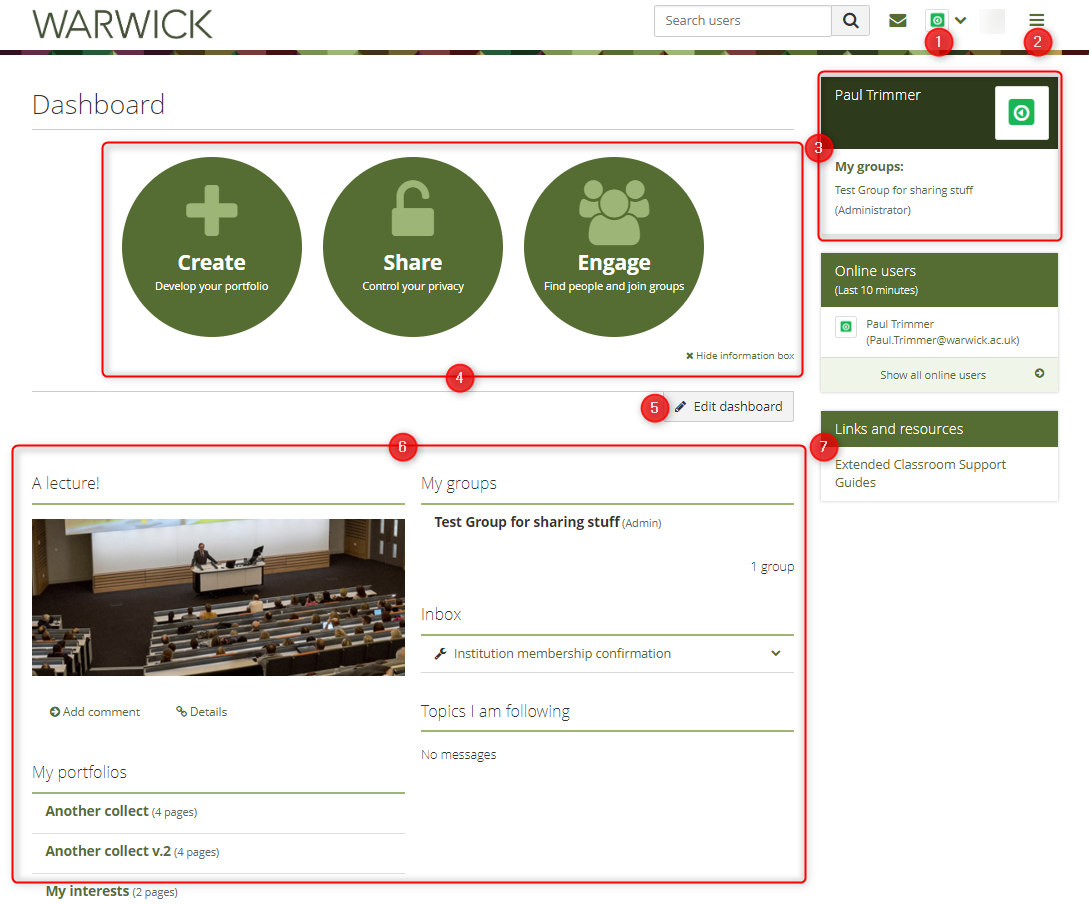Click the Create plus circle
The width and height of the screenshot is (1089, 905).
212,248
